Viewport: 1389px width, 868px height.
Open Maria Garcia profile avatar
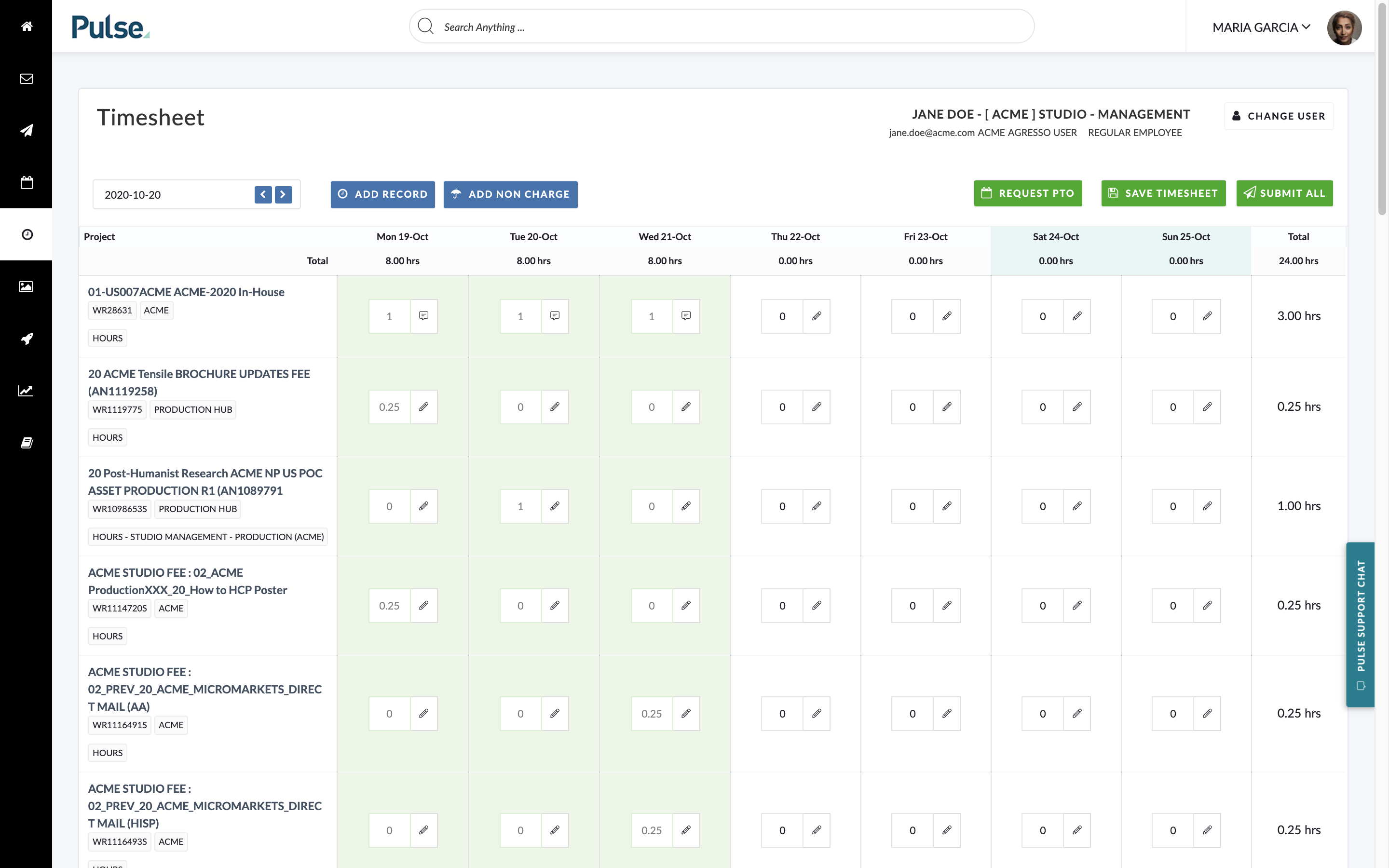[1344, 27]
